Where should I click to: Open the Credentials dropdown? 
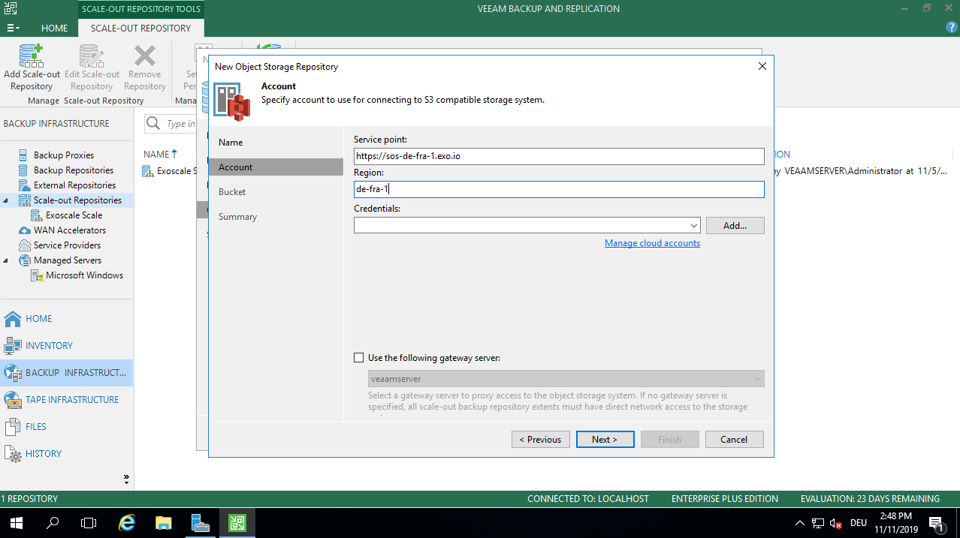(x=694, y=226)
